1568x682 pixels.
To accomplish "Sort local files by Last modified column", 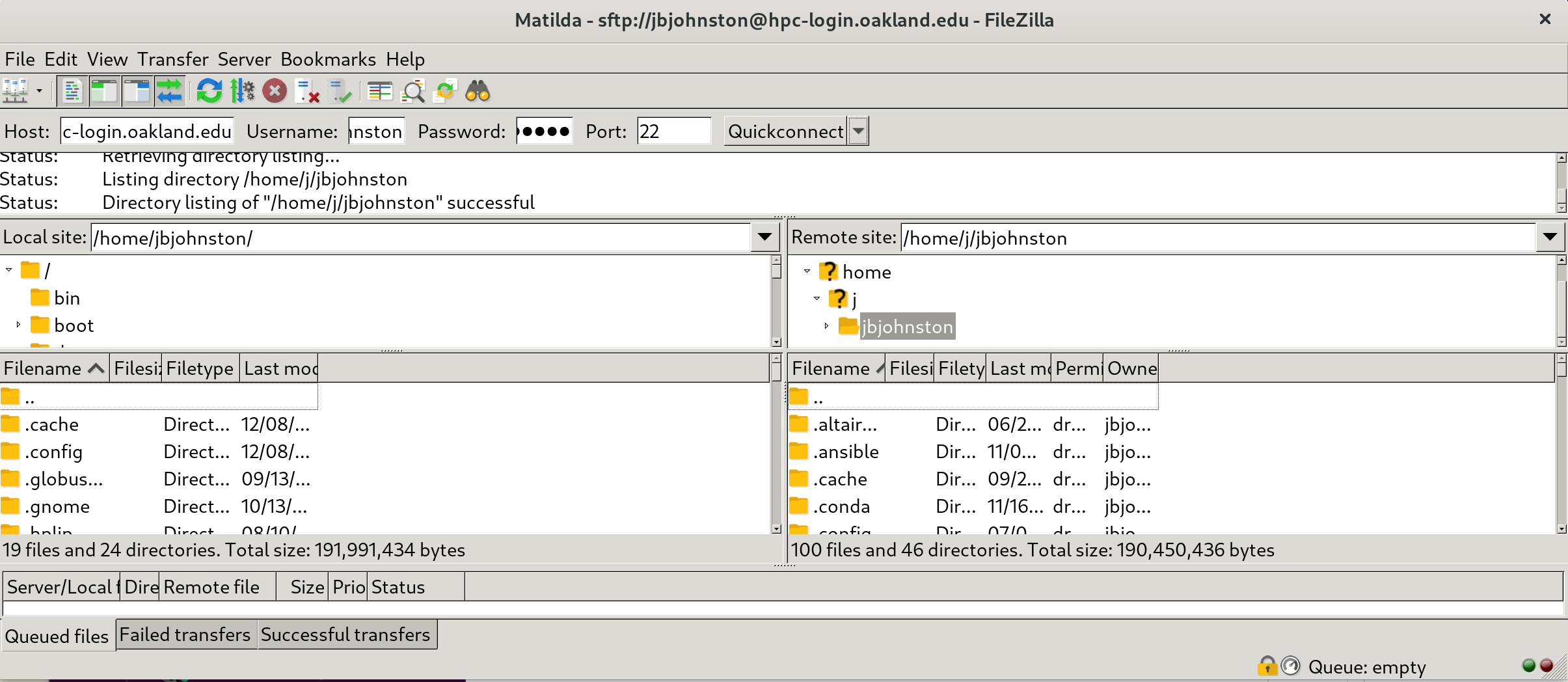I will (x=279, y=368).
